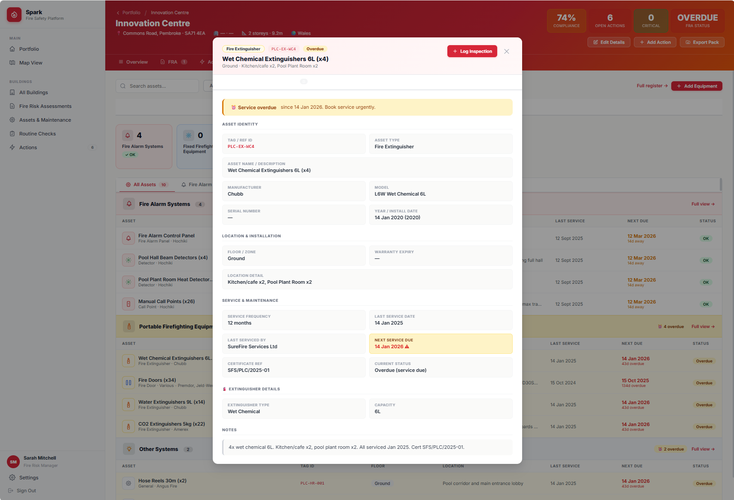Click the Hose Reels 30m (x2) row
The height and width of the screenshot is (500, 734).
pyautogui.click(x=419, y=484)
